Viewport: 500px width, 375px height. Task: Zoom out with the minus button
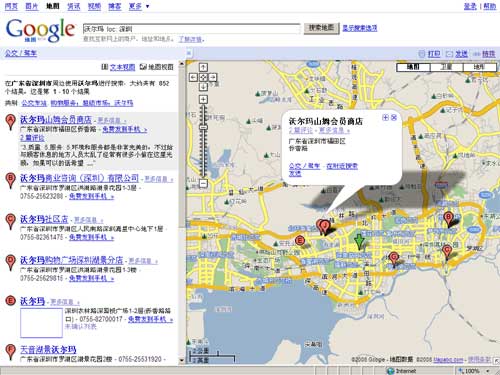[203, 183]
